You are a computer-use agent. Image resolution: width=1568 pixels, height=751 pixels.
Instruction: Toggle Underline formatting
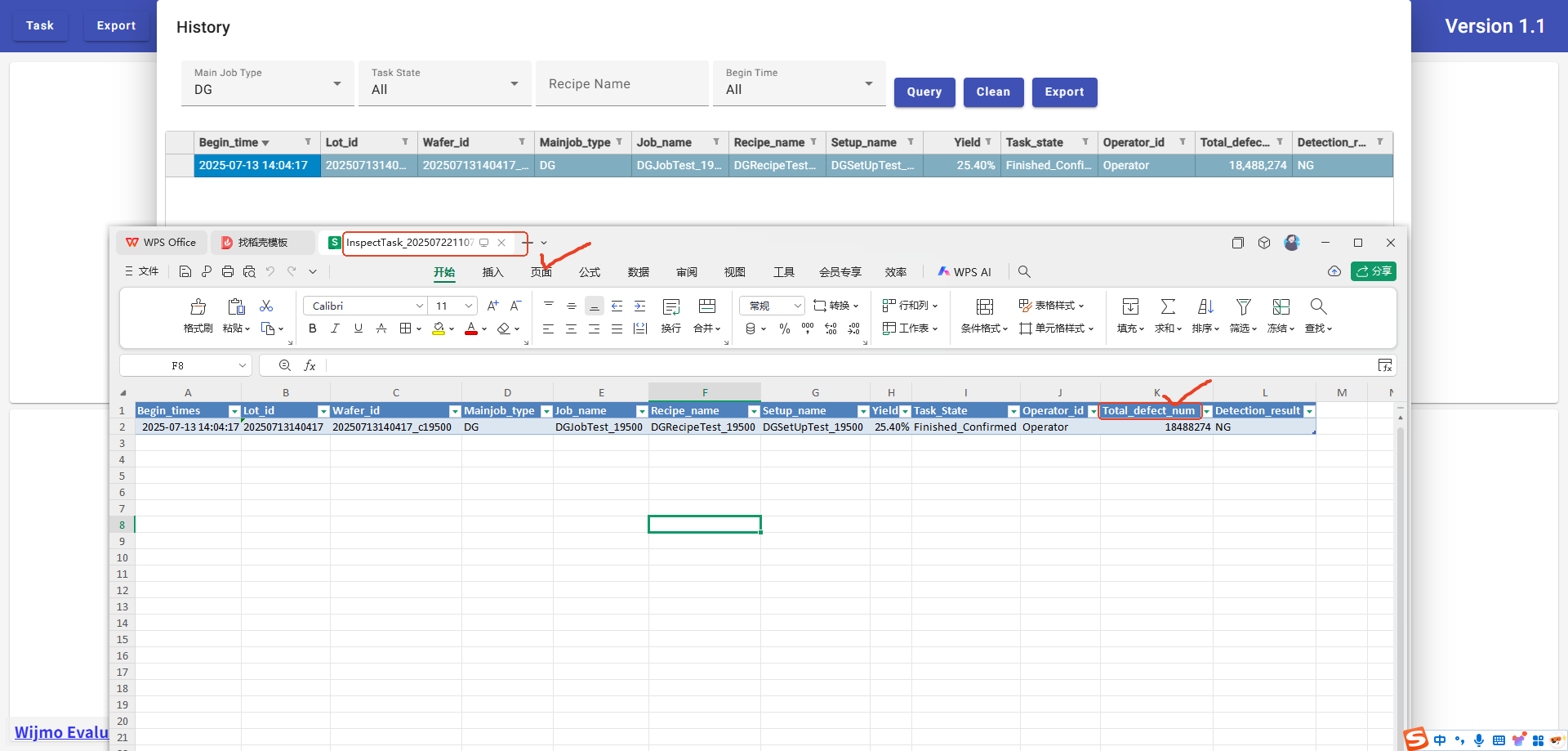tap(358, 329)
